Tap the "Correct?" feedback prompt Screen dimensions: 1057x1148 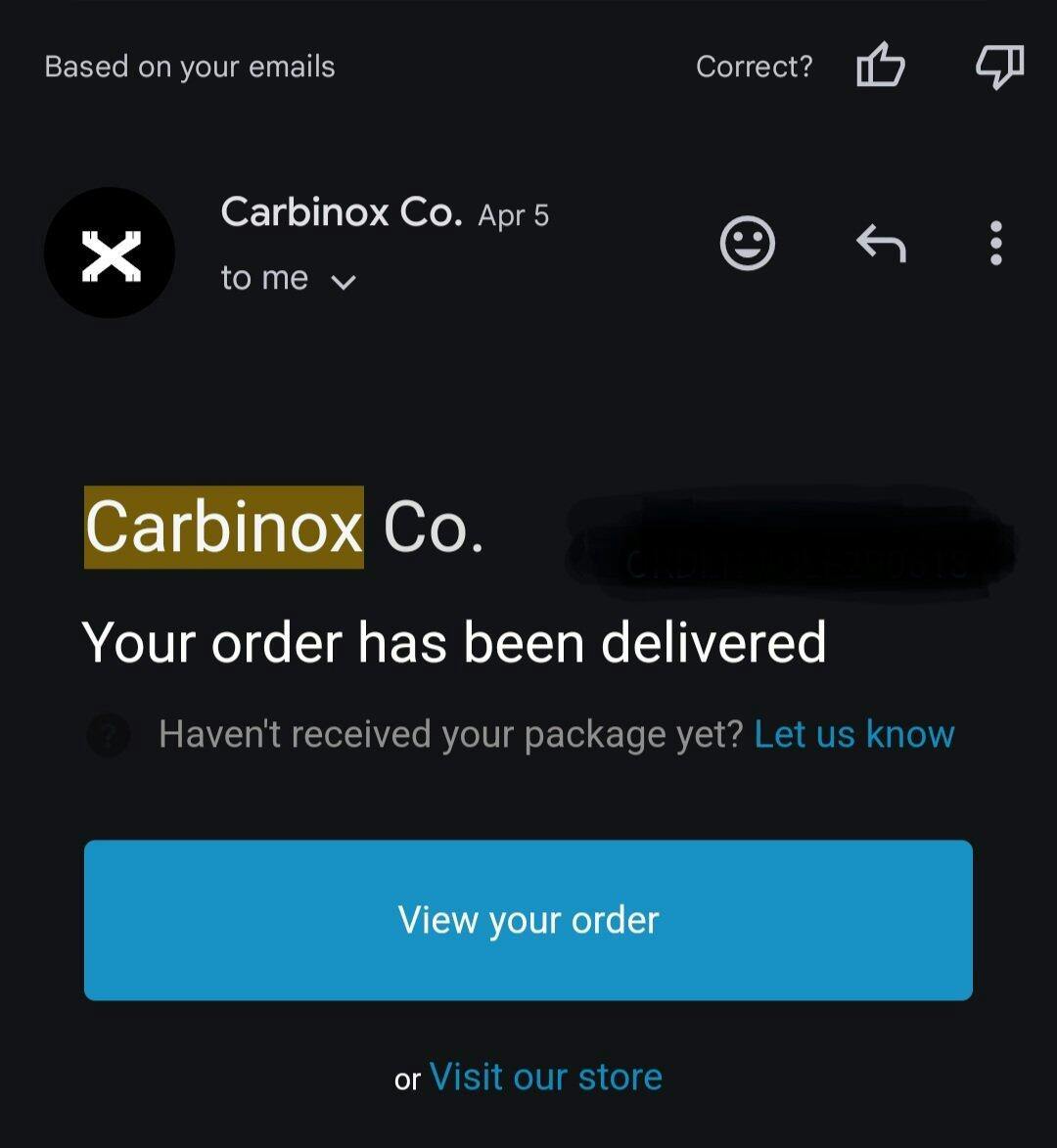click(754, 67)
